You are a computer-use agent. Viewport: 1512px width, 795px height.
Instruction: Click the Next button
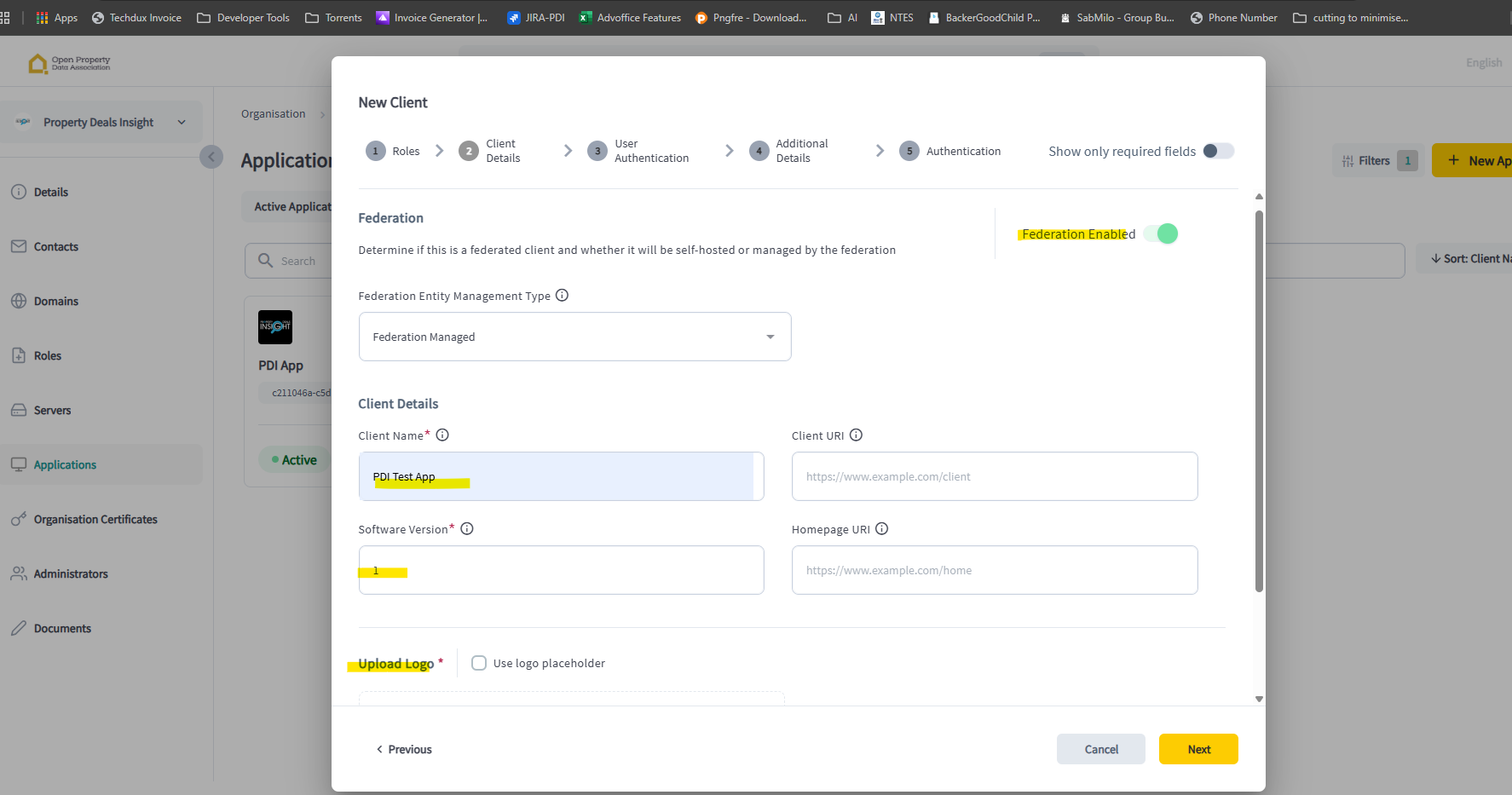click(x=1198, y=749)
